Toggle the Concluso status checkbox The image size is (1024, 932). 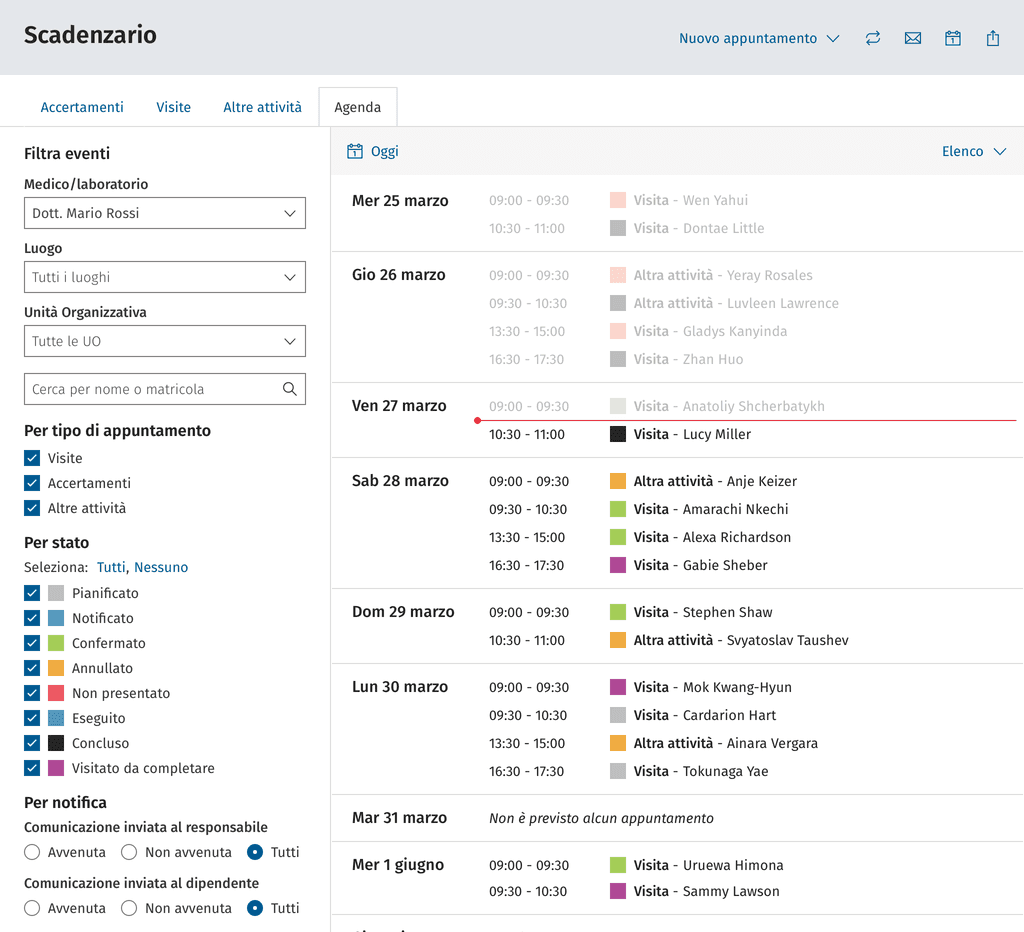tap(32, 743)
